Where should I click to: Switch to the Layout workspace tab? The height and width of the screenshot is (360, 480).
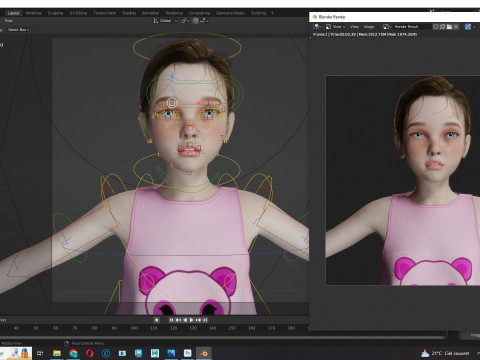[13, 13]
